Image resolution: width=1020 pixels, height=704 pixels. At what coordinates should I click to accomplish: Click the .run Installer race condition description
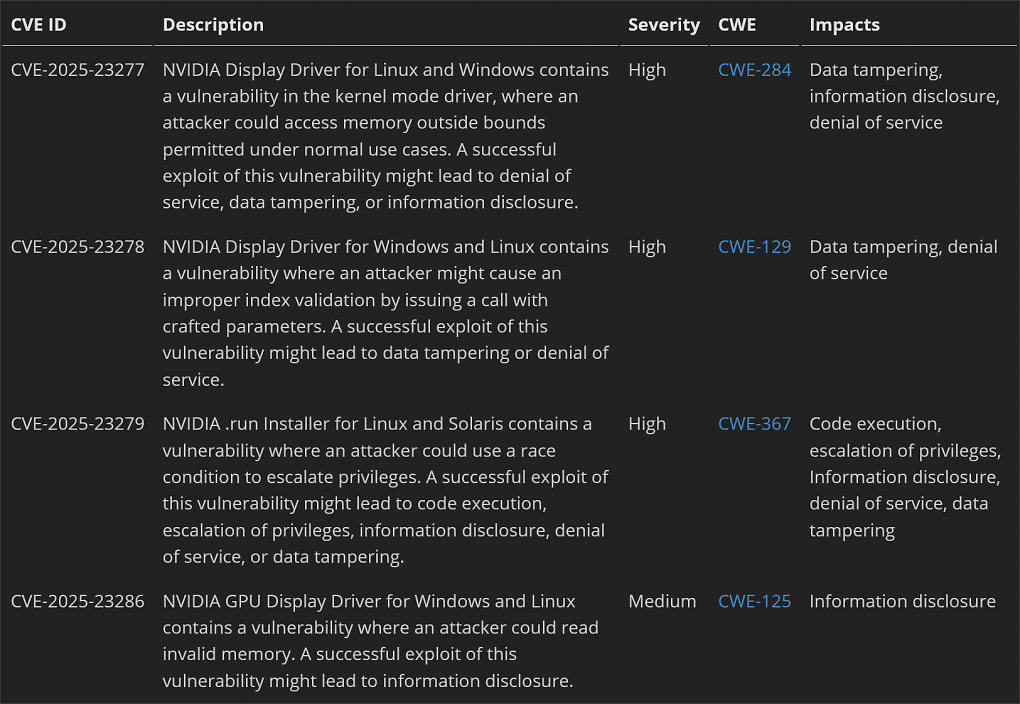[x=385, y=490]
